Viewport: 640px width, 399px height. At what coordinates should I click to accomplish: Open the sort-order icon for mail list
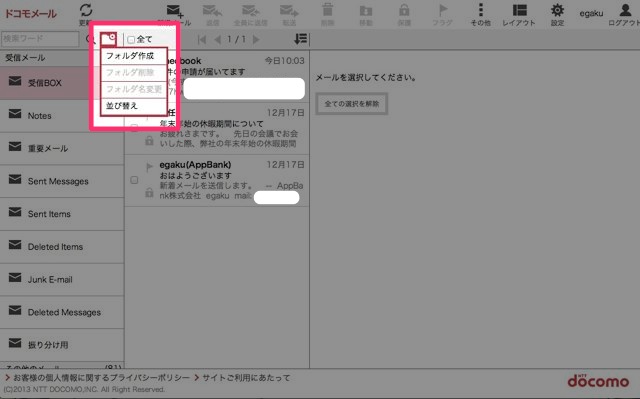[x=300, y=39]
